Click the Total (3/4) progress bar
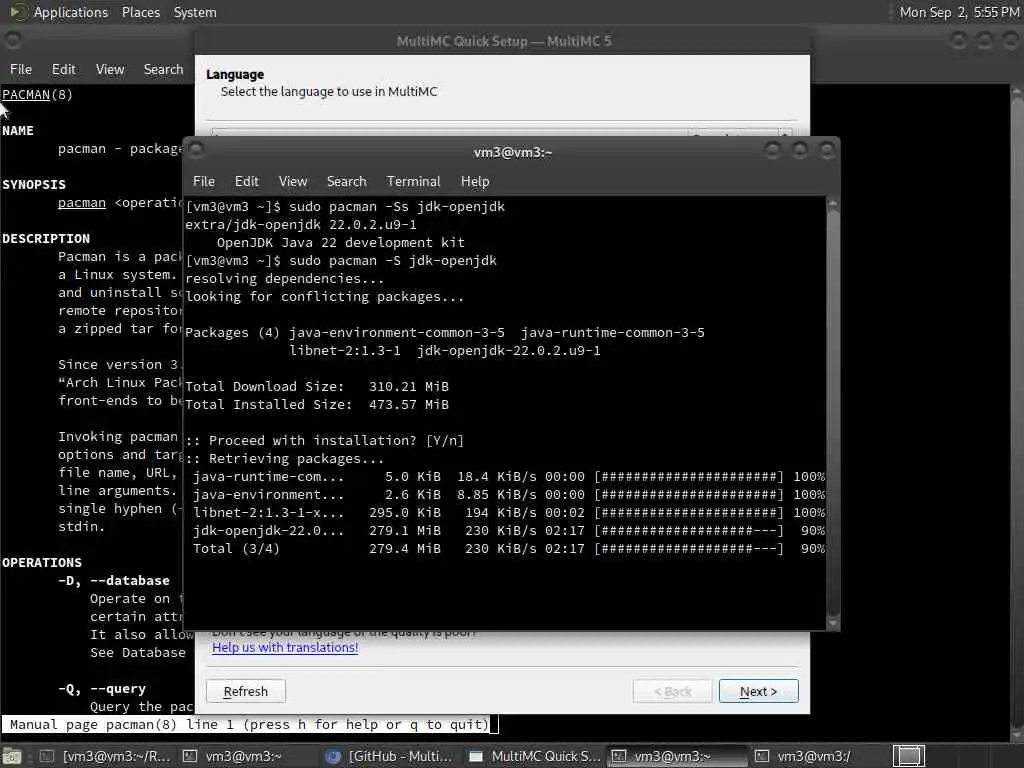This screenshot has width=1024, height=768. point(688,549)
